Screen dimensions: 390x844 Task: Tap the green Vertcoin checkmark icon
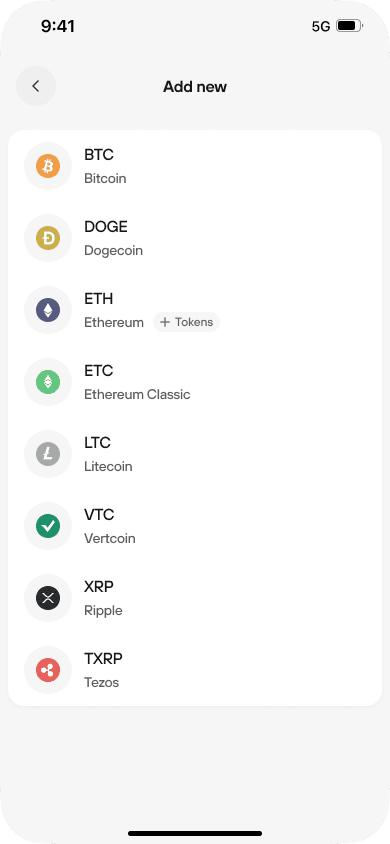click(48, 526)
